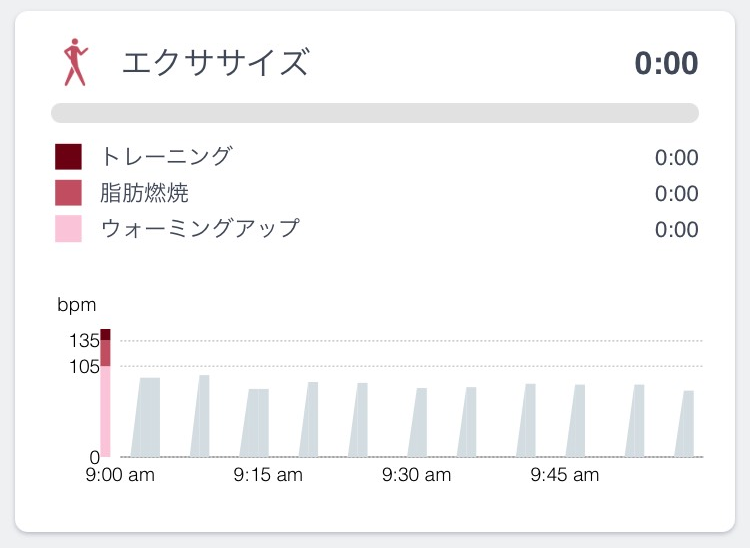
Task: Click the gray exercise progress bar
Action: (x=374, y=113)
